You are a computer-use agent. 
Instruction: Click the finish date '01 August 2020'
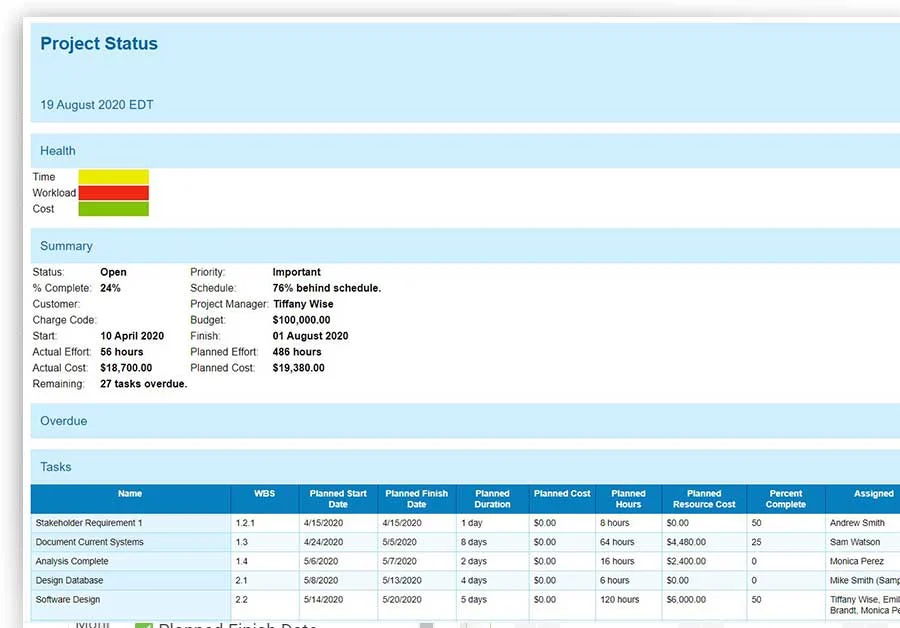pos(311,336)
